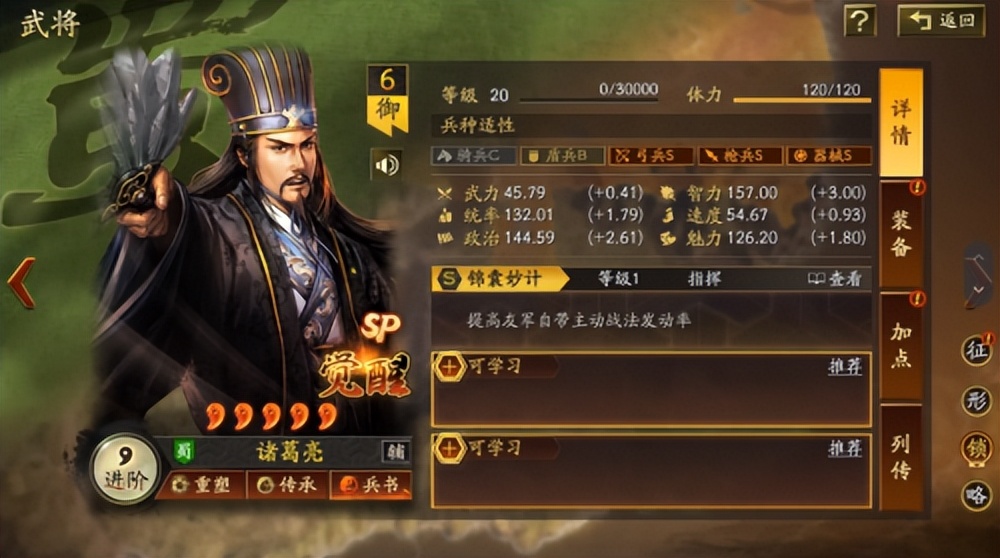Screen dimensions: 1000x558
Task: Go to previous general with left arrow
Action: 21,283
